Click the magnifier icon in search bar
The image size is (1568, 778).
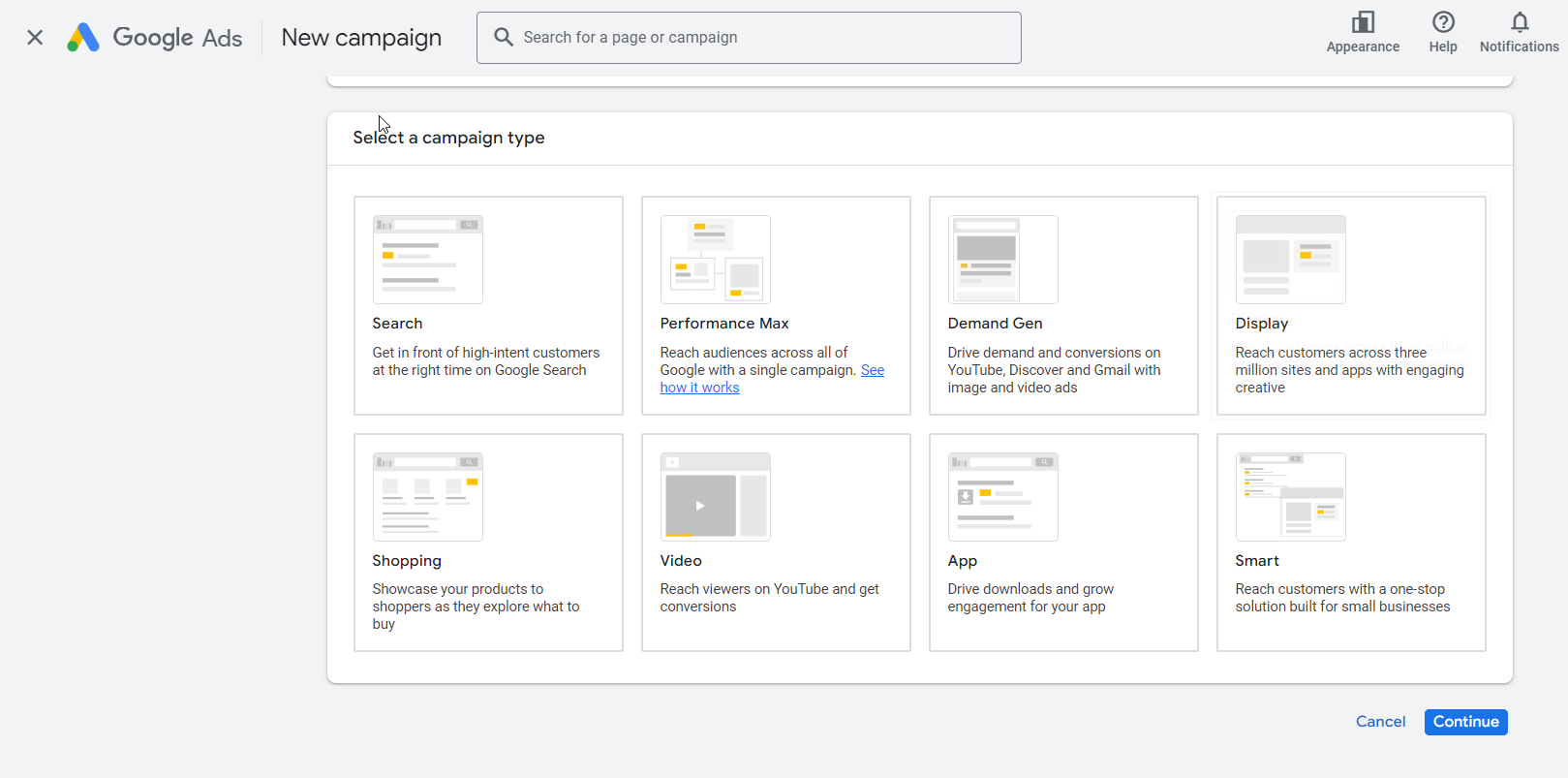point(504,37)
